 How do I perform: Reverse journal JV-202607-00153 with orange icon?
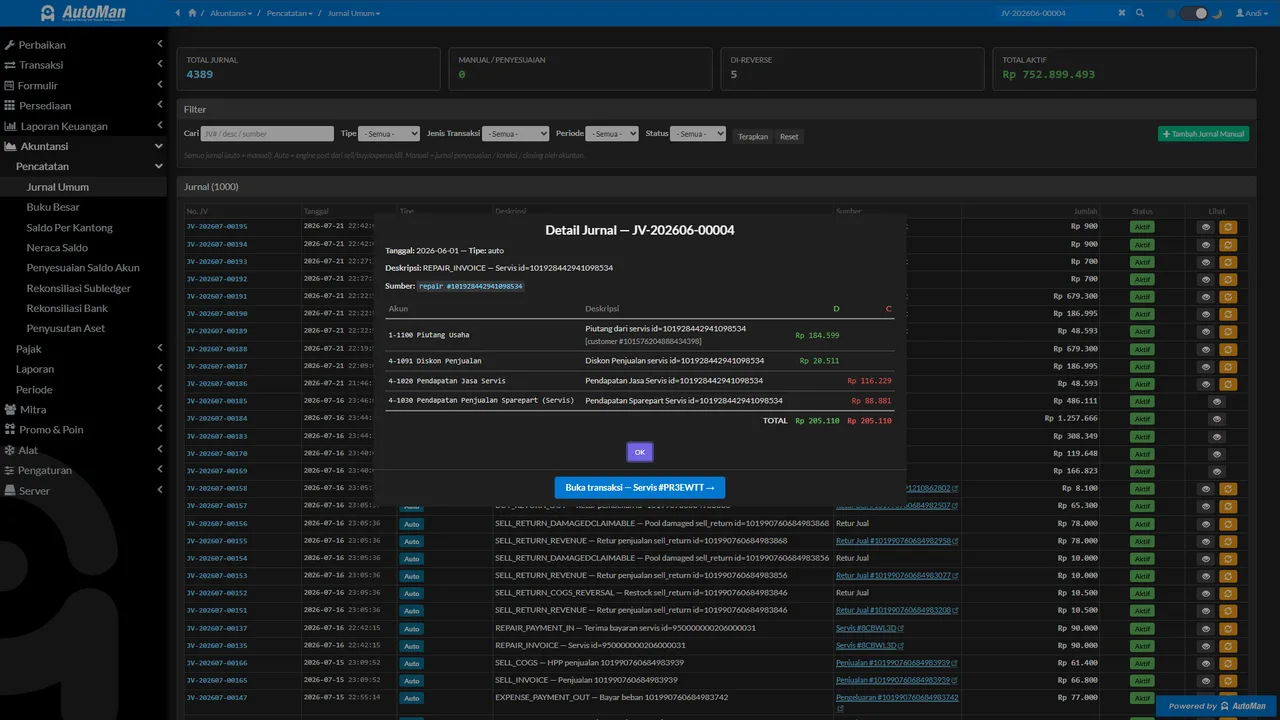[1228, 576]
